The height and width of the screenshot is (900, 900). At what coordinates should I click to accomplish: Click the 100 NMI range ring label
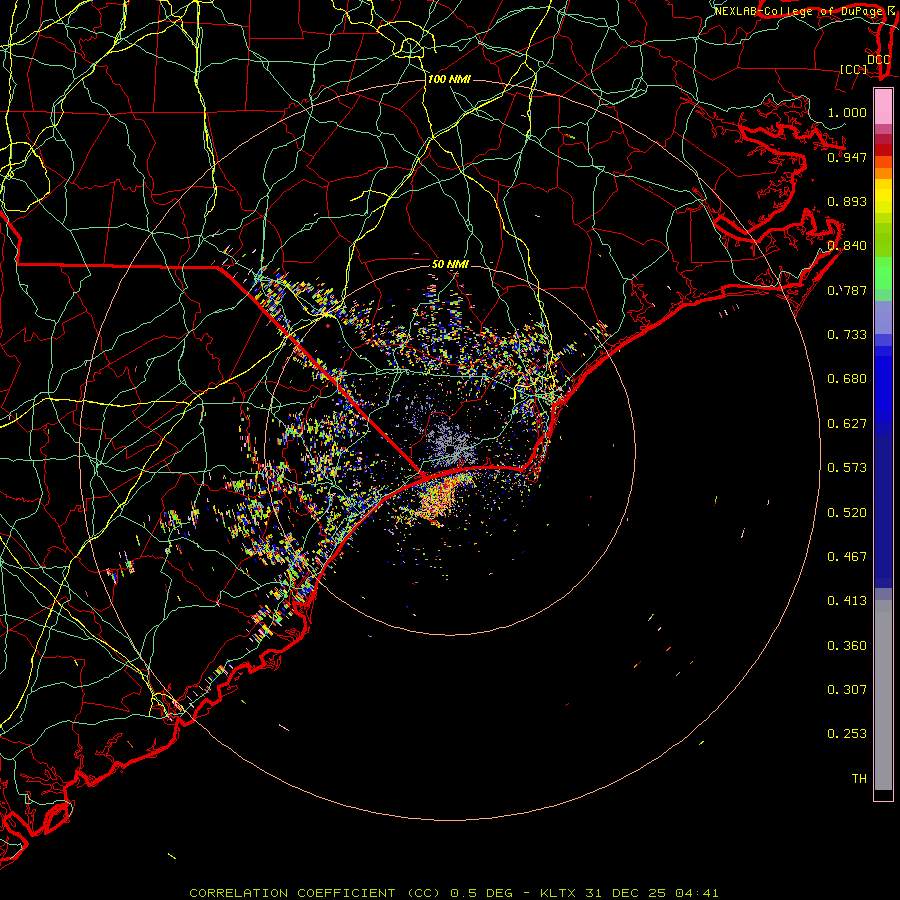[449, 79]
